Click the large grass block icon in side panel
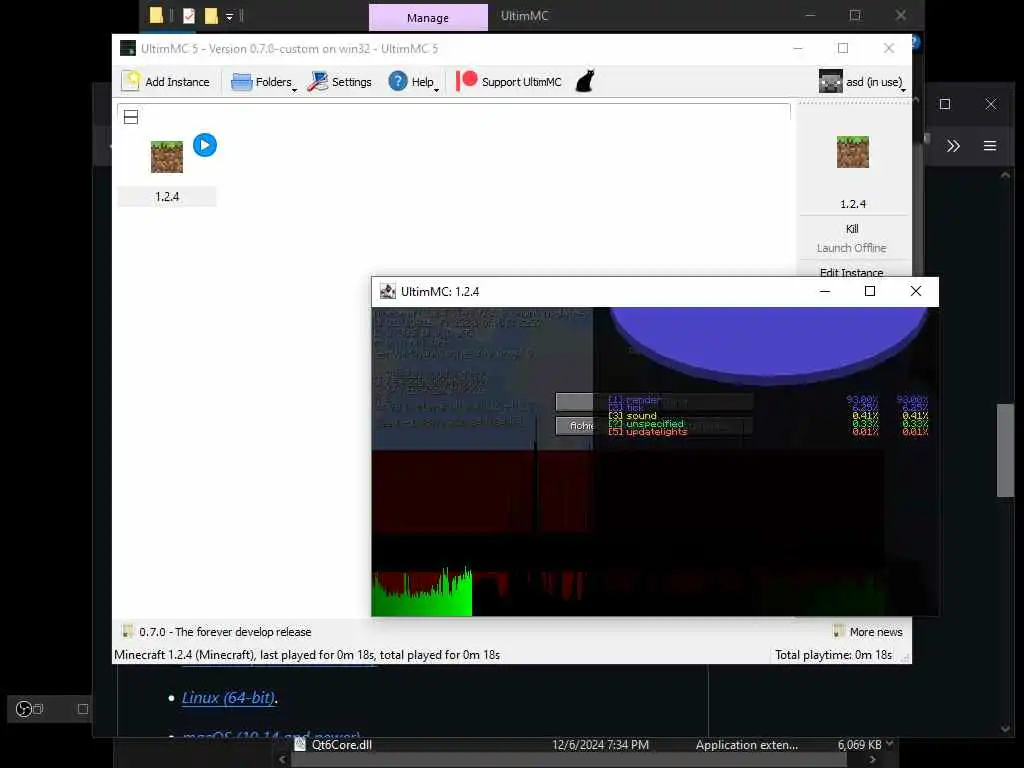 (x=853, y=152)
